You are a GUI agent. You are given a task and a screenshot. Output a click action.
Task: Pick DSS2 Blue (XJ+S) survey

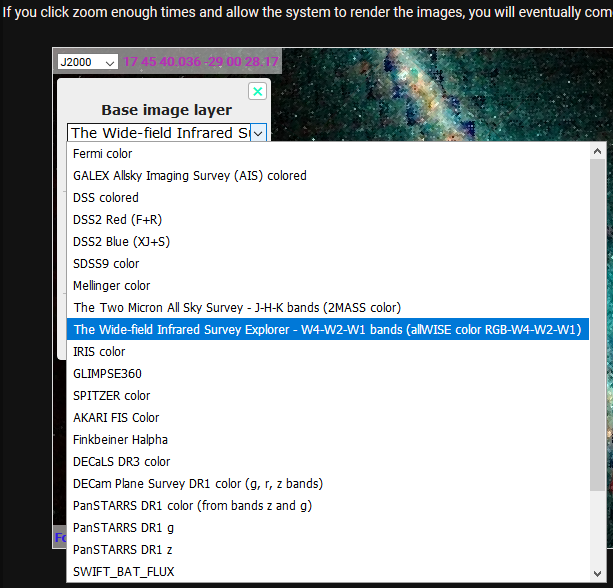pos(121,242)
